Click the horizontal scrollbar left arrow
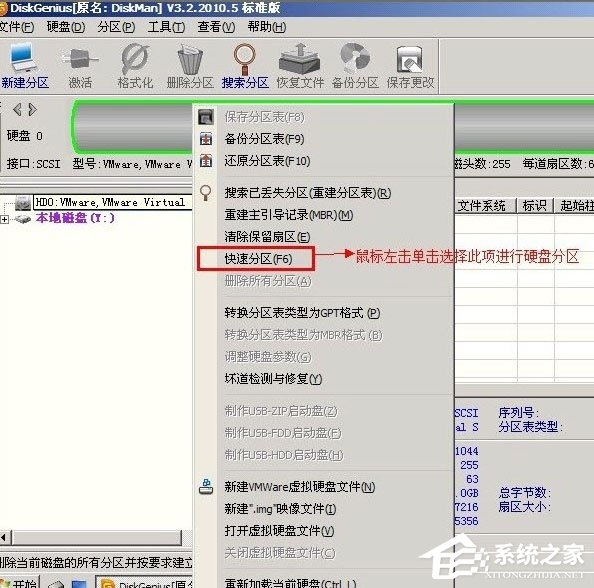594x588 pixels. pos(4,537)
